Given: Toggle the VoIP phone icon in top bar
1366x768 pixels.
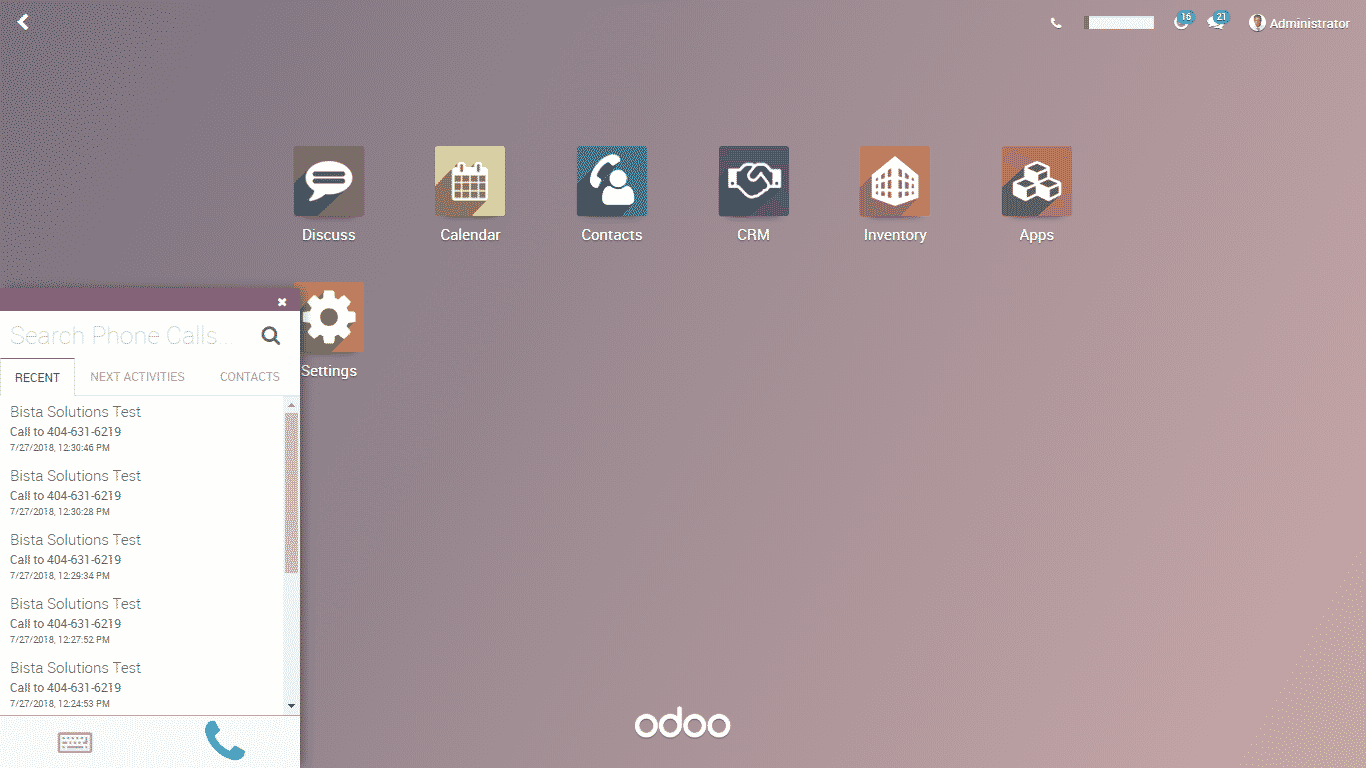Looking at the screenshot, I should pyautogui.click(x=1056, y=23).
